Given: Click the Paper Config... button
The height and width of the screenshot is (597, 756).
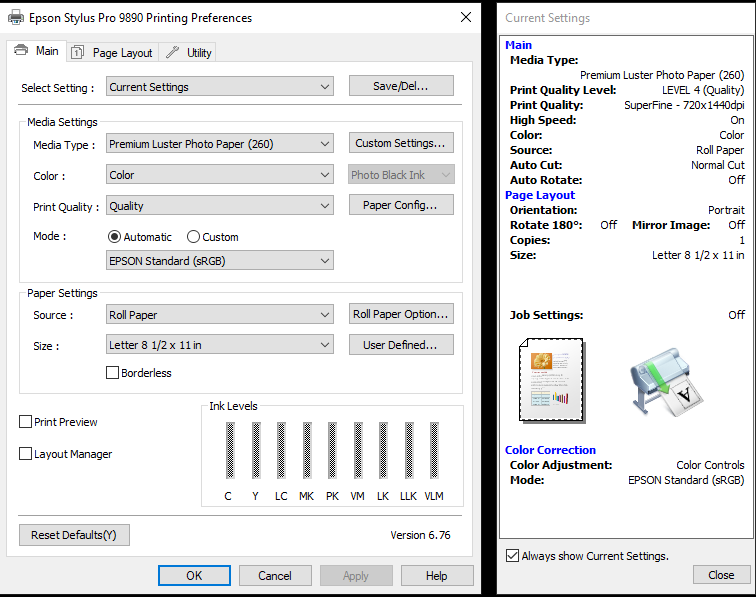Looking at the screenshot, I should point(401,205).
